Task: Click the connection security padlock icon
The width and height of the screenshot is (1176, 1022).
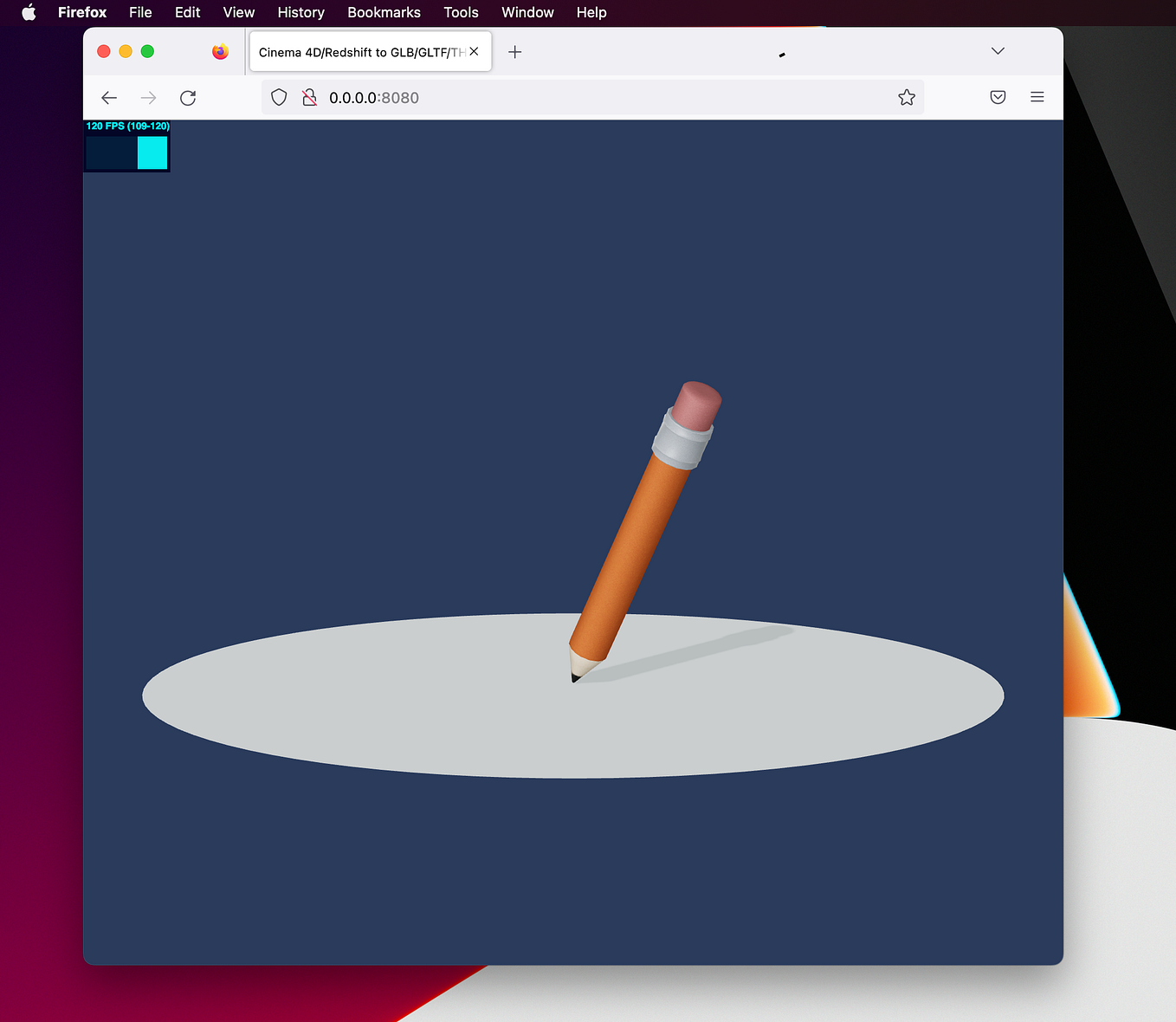Action: [310, 97]
